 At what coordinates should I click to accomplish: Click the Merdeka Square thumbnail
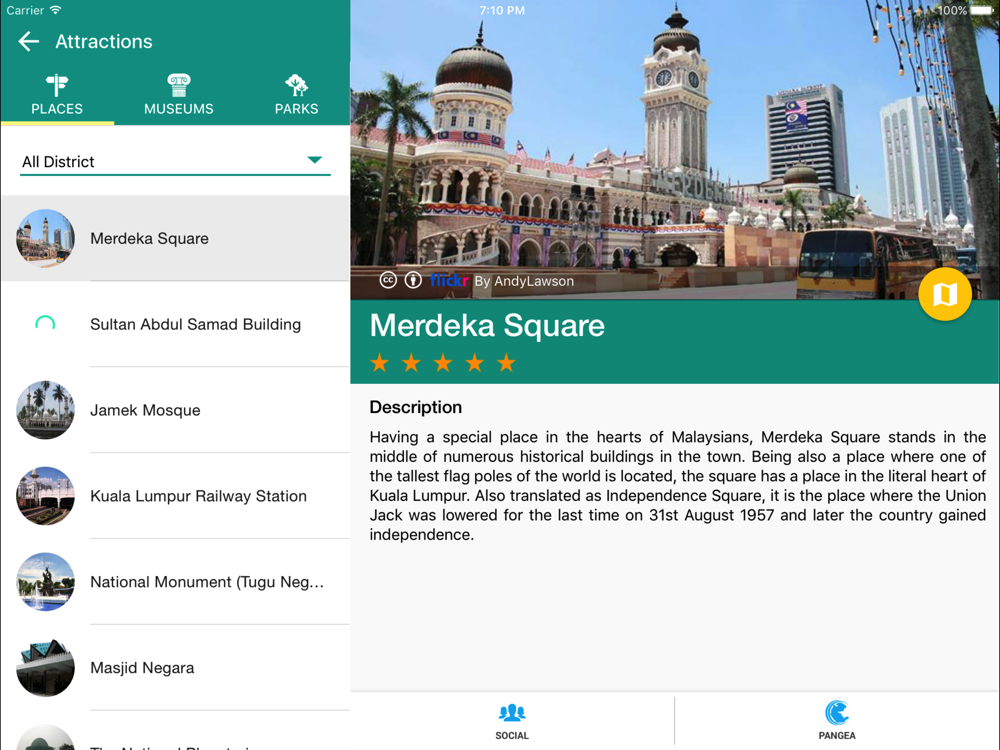coord(45,239)
